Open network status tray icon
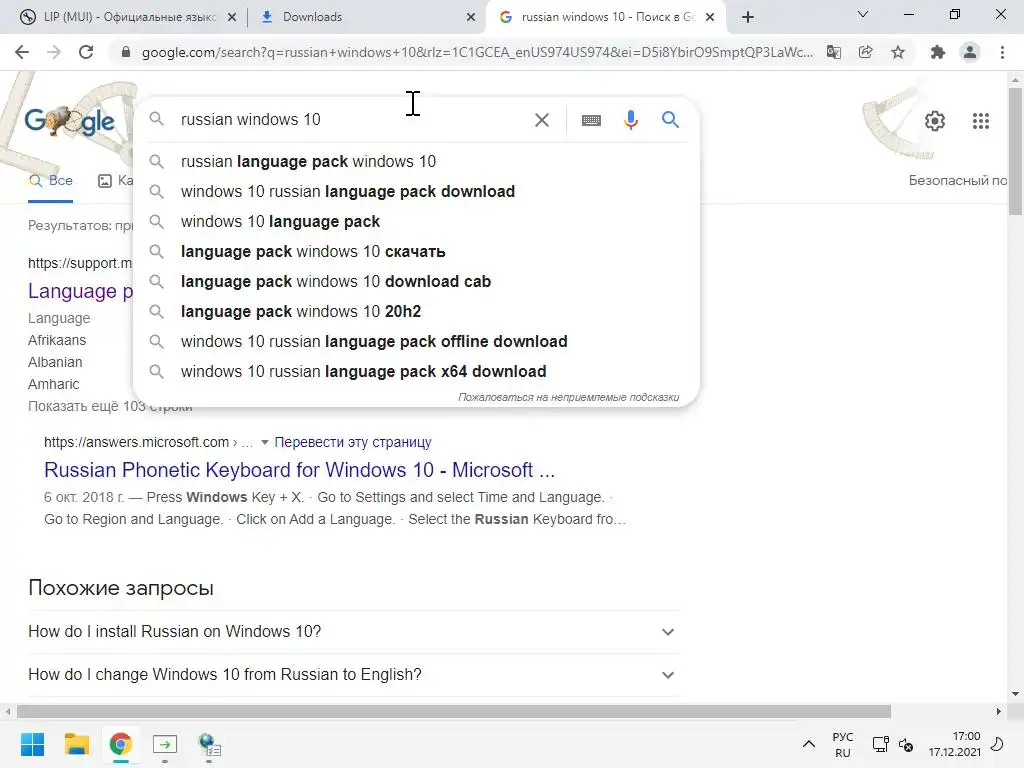 (880, 744)
